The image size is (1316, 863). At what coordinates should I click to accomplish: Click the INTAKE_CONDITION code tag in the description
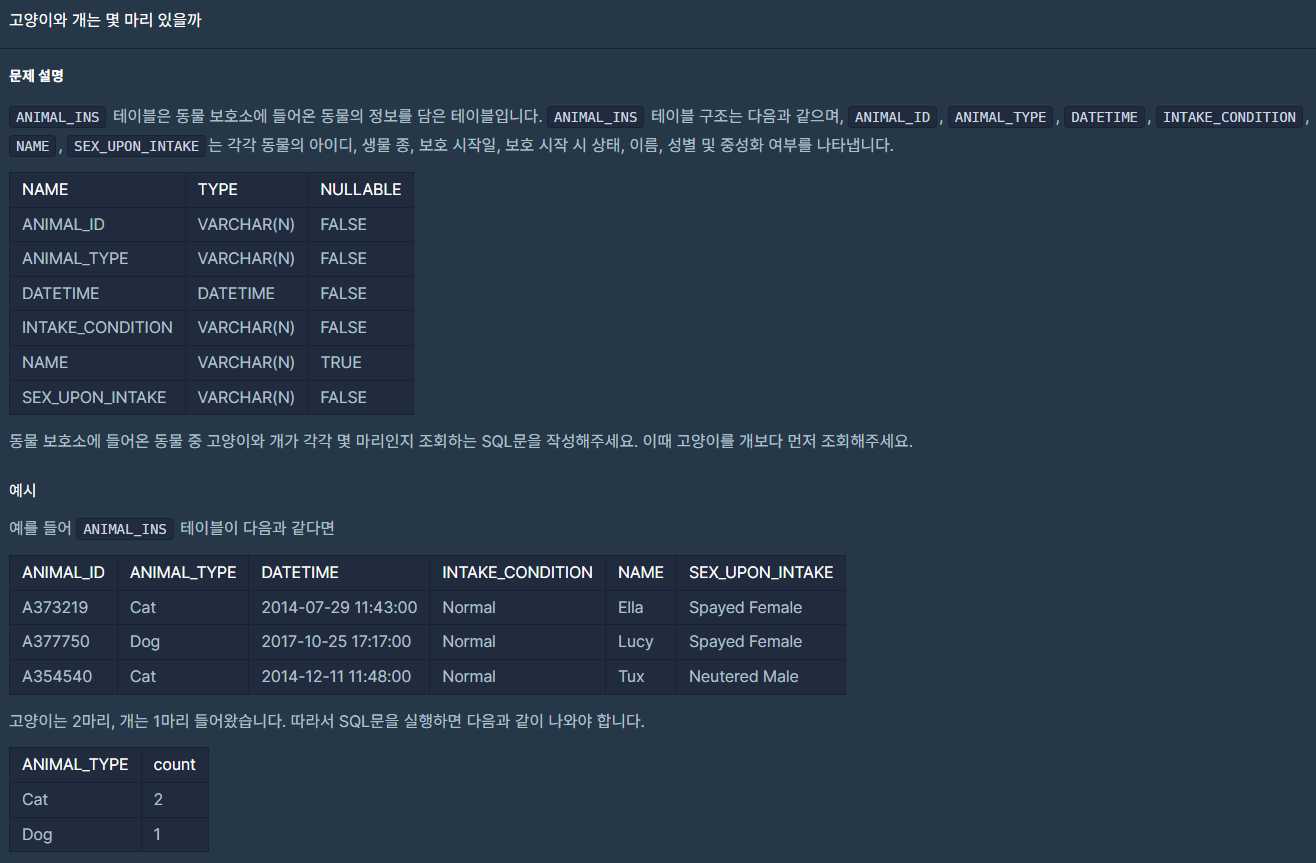[1230, 117]
